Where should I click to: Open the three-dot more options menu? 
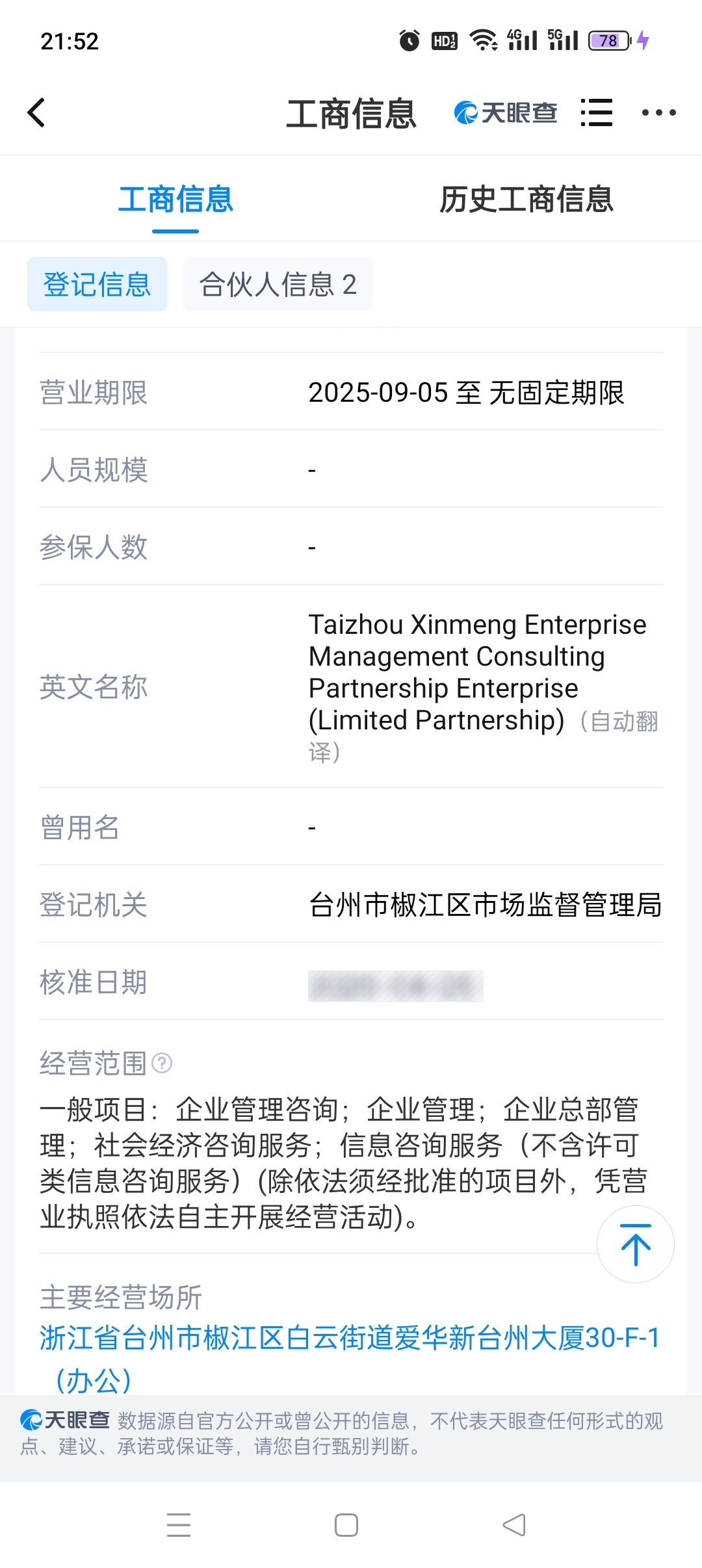pos(658,112)
